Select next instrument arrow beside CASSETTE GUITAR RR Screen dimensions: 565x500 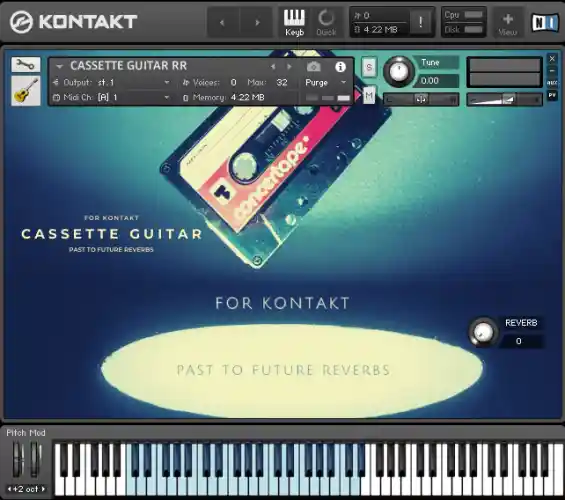coord(289,67)
